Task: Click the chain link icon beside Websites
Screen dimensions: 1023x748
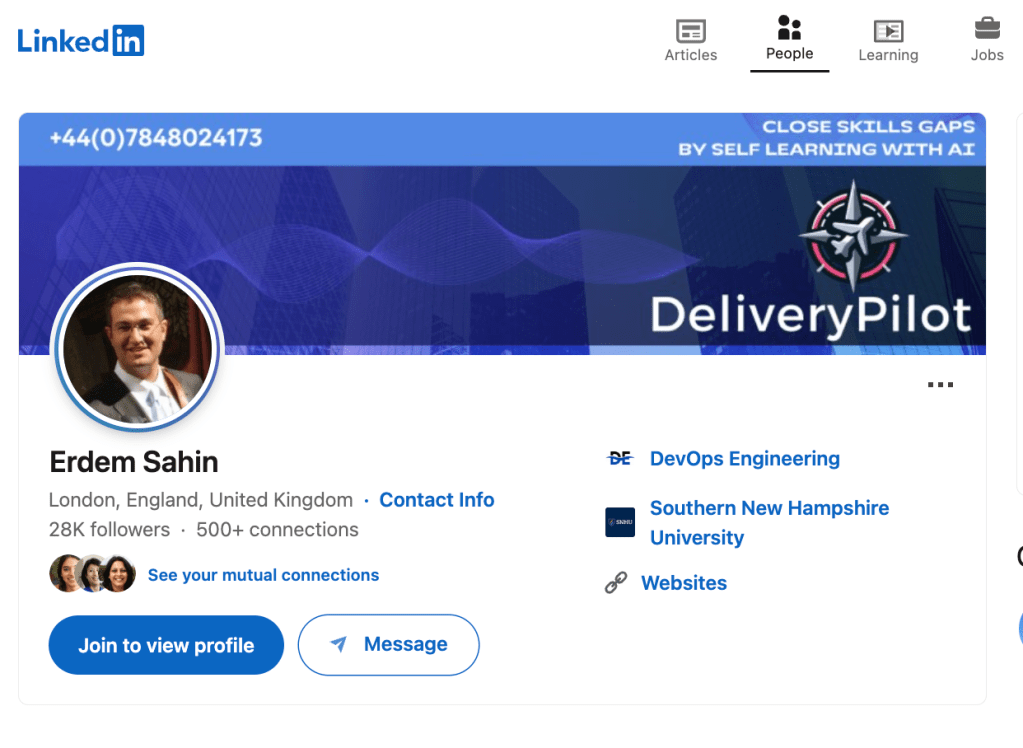Action: point(615,582)
